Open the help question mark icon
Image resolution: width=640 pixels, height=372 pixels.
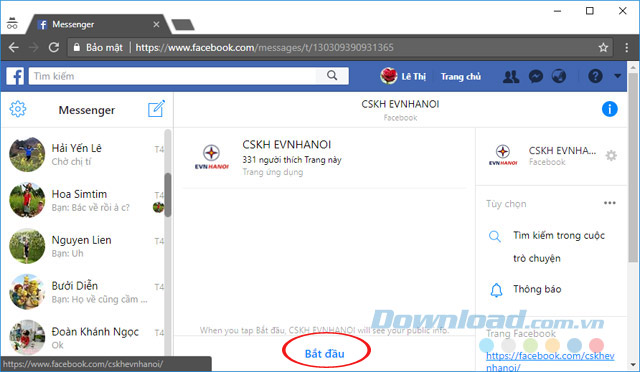pos(595,76)
